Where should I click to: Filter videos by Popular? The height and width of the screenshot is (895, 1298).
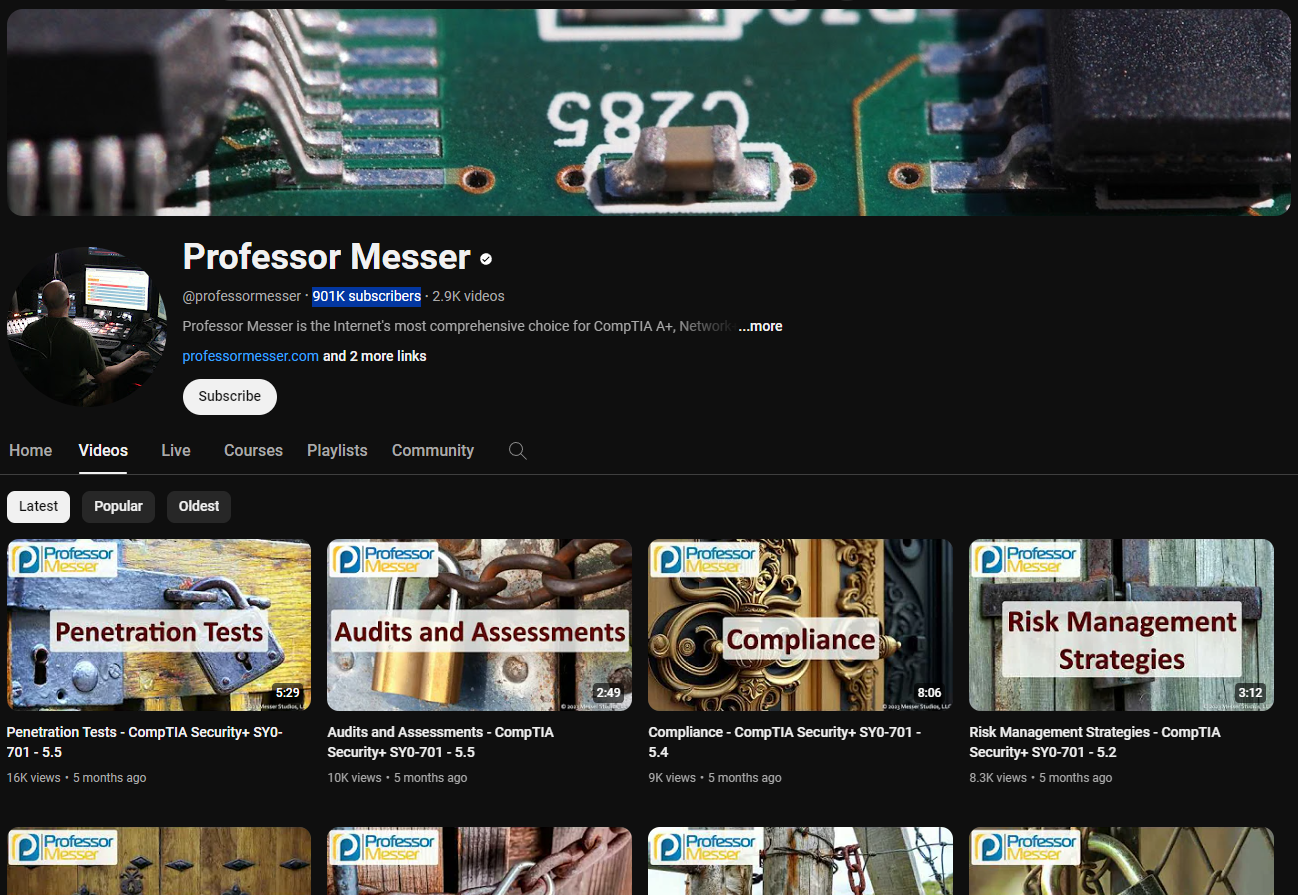pos(118,506)
